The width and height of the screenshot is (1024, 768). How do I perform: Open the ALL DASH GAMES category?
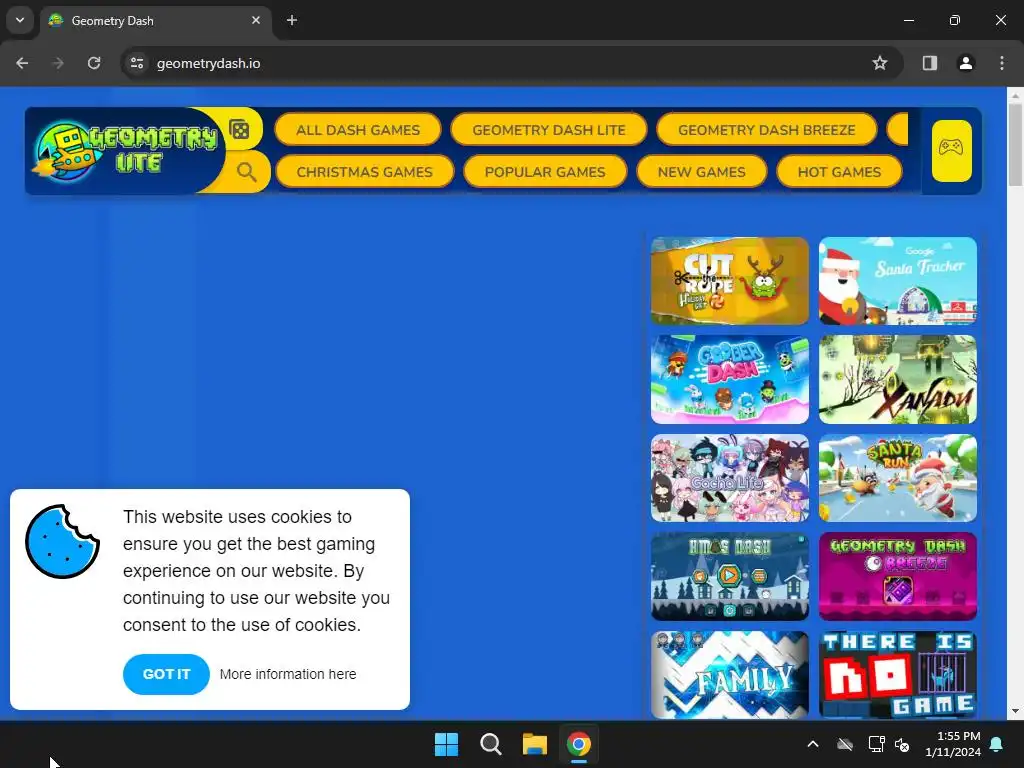click(x=358, y=130)
